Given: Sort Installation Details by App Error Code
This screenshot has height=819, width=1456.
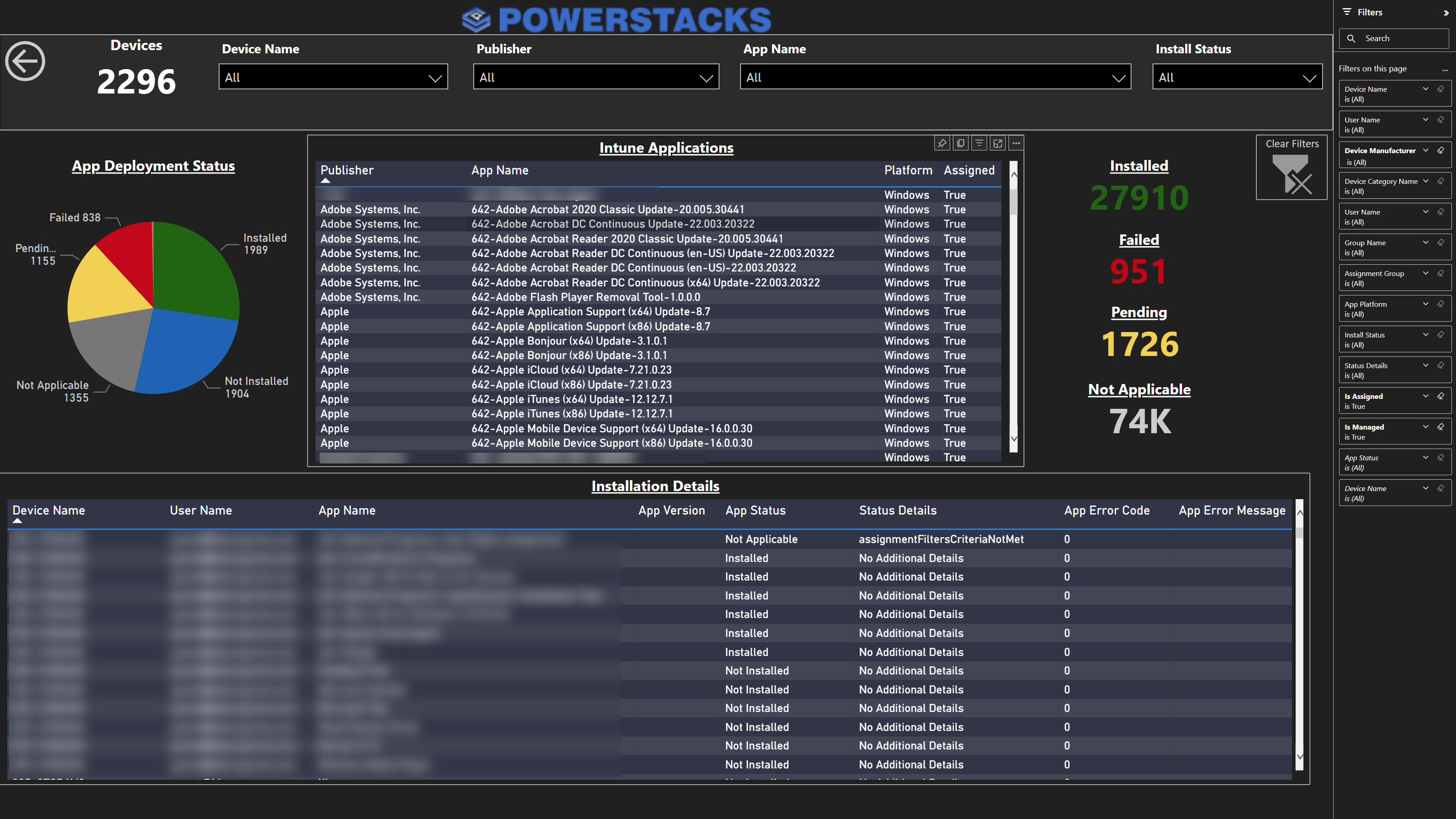Looking at the screenshot, I should pos(1107,510).
